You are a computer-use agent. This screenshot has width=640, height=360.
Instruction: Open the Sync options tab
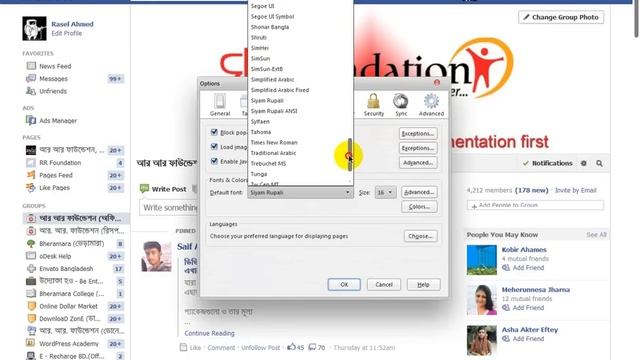point(401,105)
